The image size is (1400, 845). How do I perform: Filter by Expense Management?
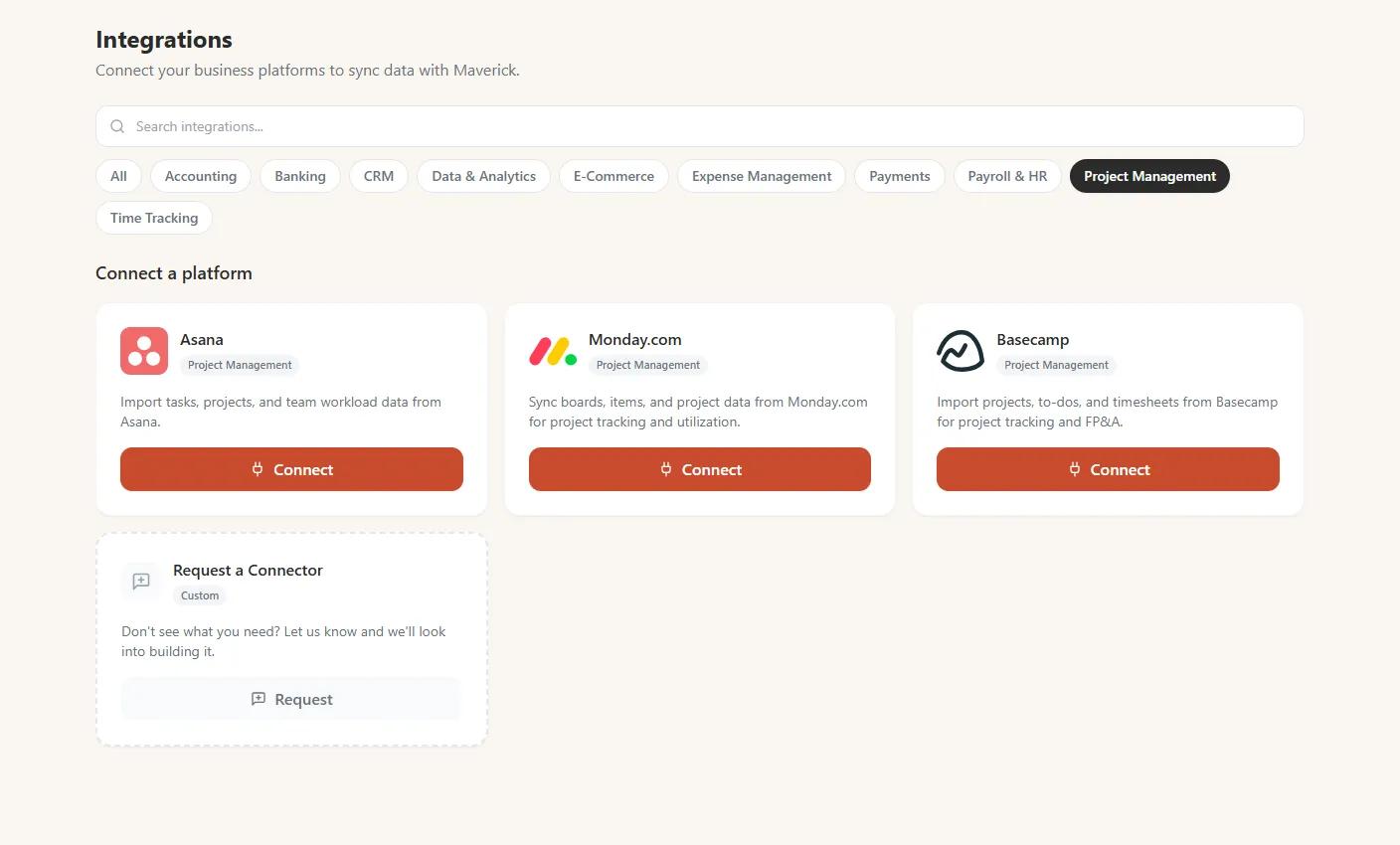(762, 176)
